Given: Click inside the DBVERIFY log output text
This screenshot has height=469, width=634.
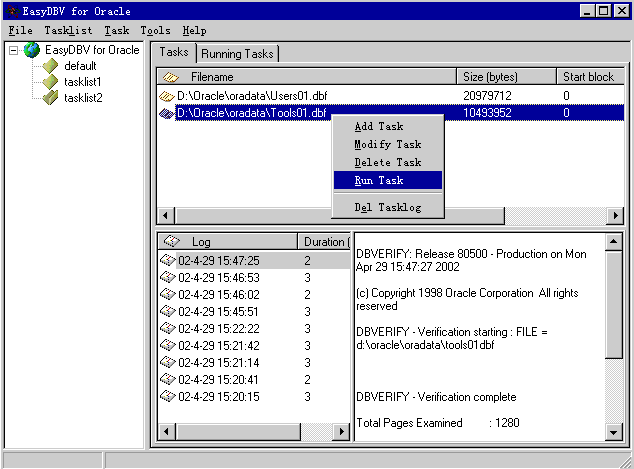Looking at the screenshot, I should 479,336.
